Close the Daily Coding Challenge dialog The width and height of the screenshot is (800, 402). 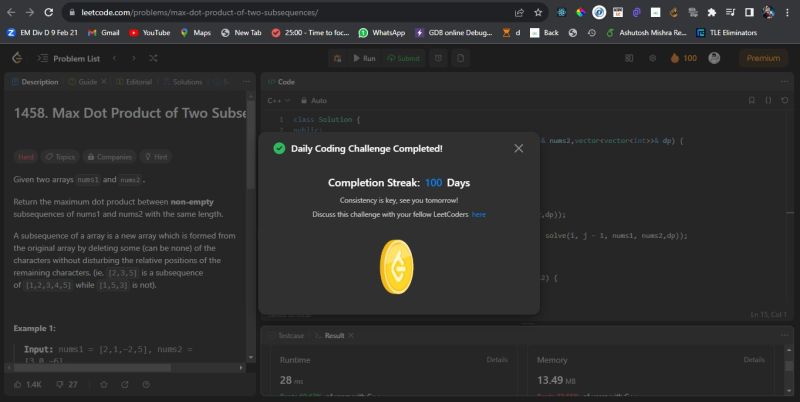point(518,148)
